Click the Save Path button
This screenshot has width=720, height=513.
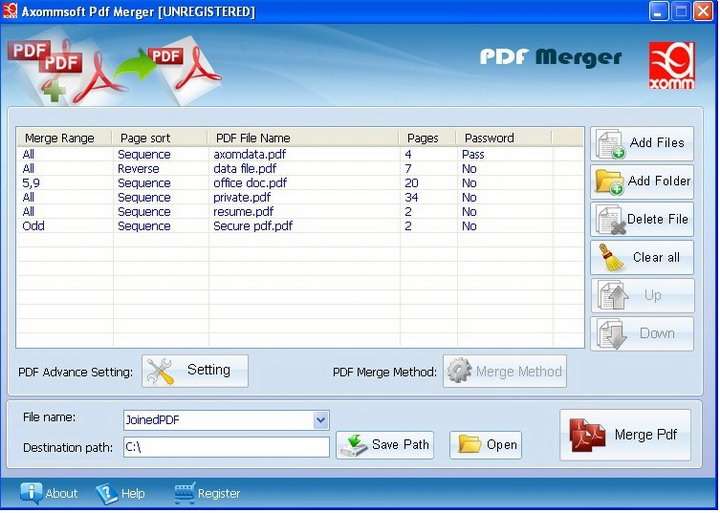pyautogui.click(x=385, y=445)
